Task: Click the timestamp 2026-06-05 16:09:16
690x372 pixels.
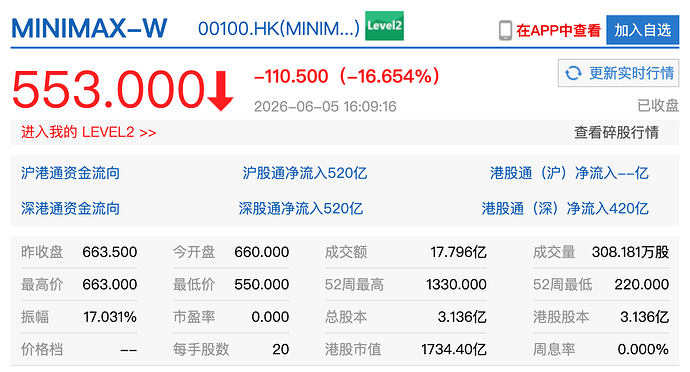Action: click(325, 107)
